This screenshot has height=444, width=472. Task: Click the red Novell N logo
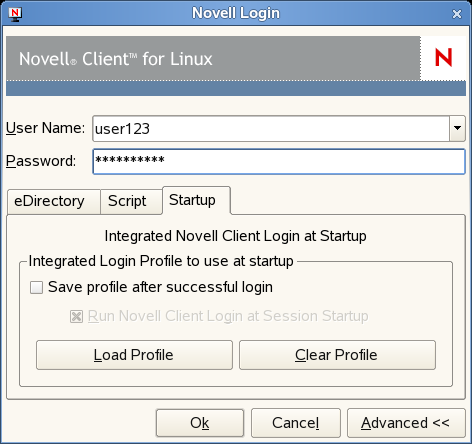point(444,58)
